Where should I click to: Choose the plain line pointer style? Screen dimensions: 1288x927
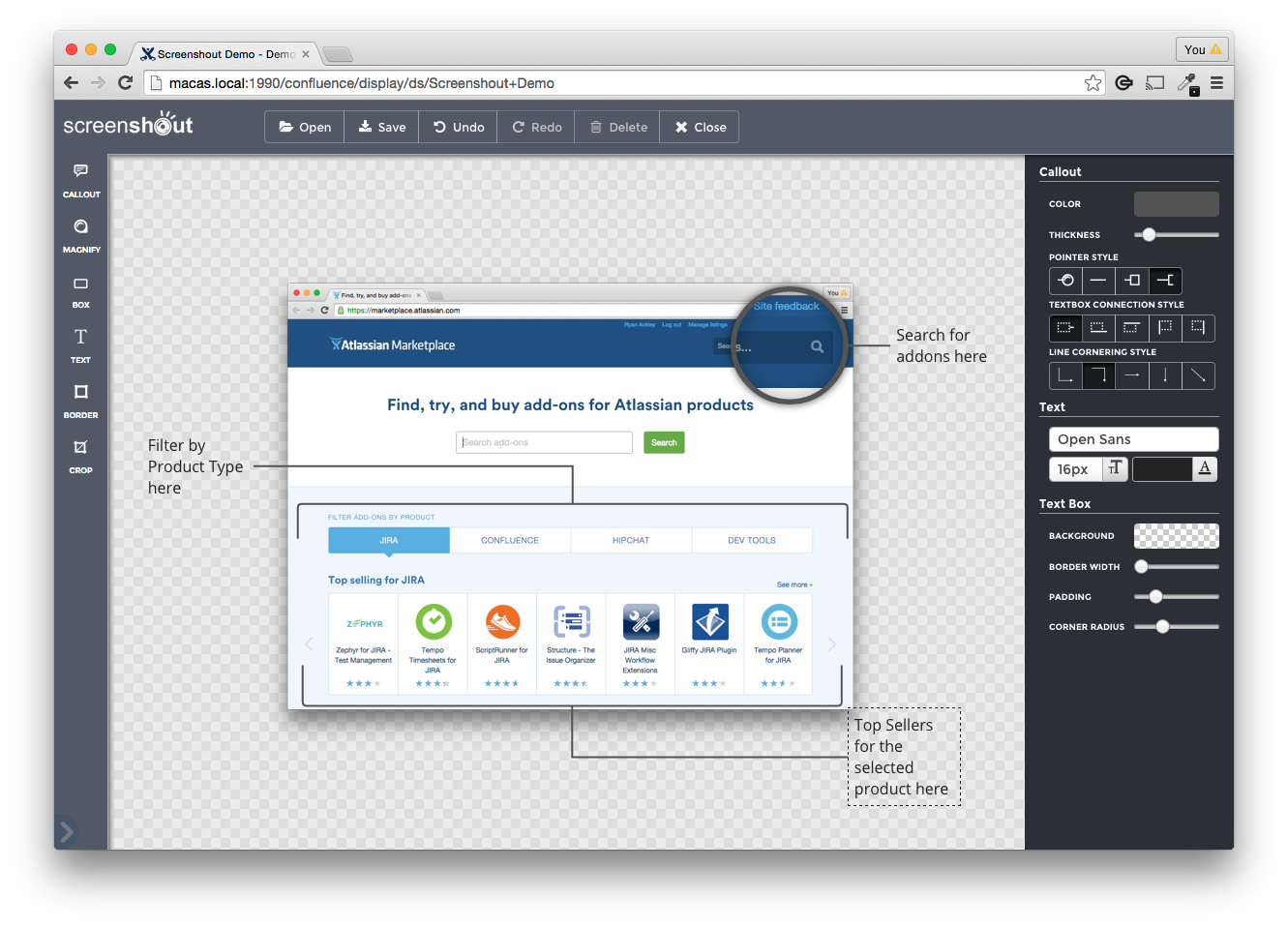point(1098,281)
